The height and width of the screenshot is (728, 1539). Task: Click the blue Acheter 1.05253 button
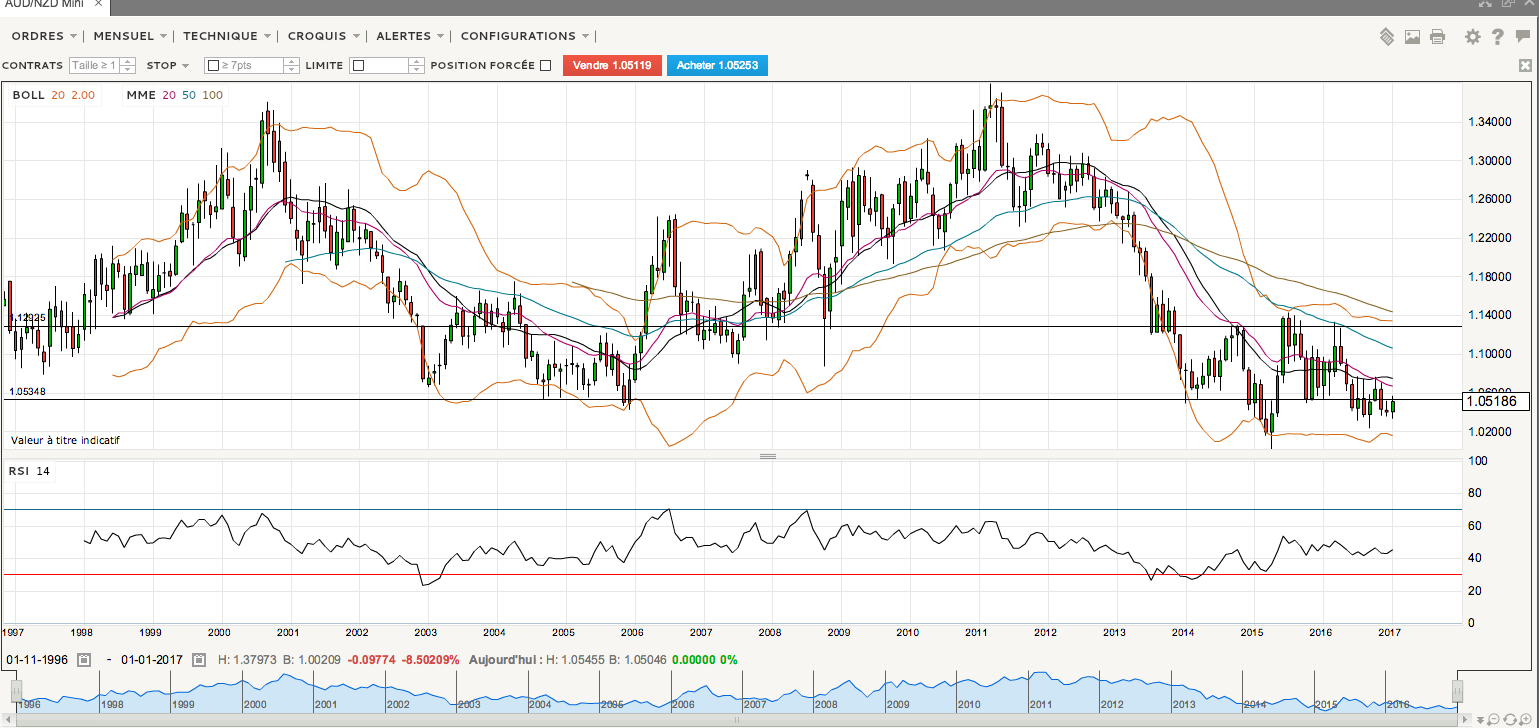tap(717, 66)
